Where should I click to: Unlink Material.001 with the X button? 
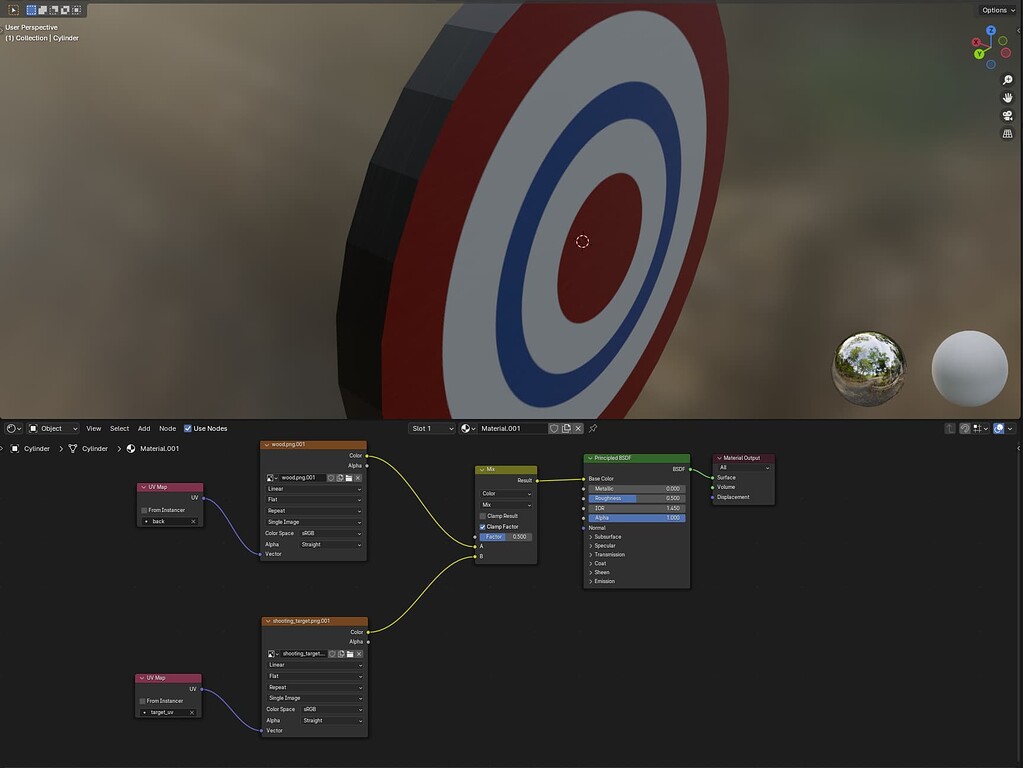pyautogui.click(x=577, y=427)
